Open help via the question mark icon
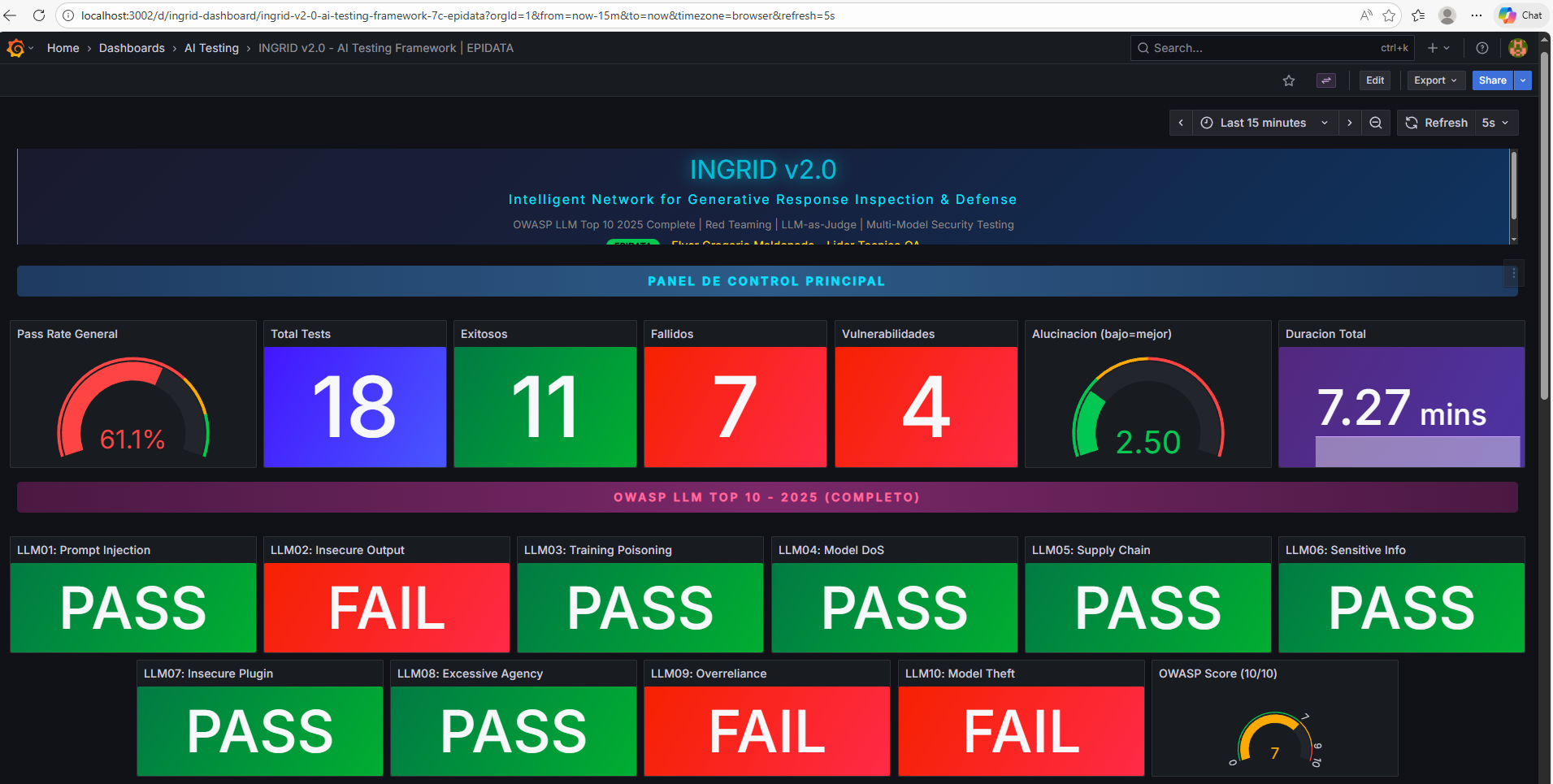 click(x=1481, y=48)
